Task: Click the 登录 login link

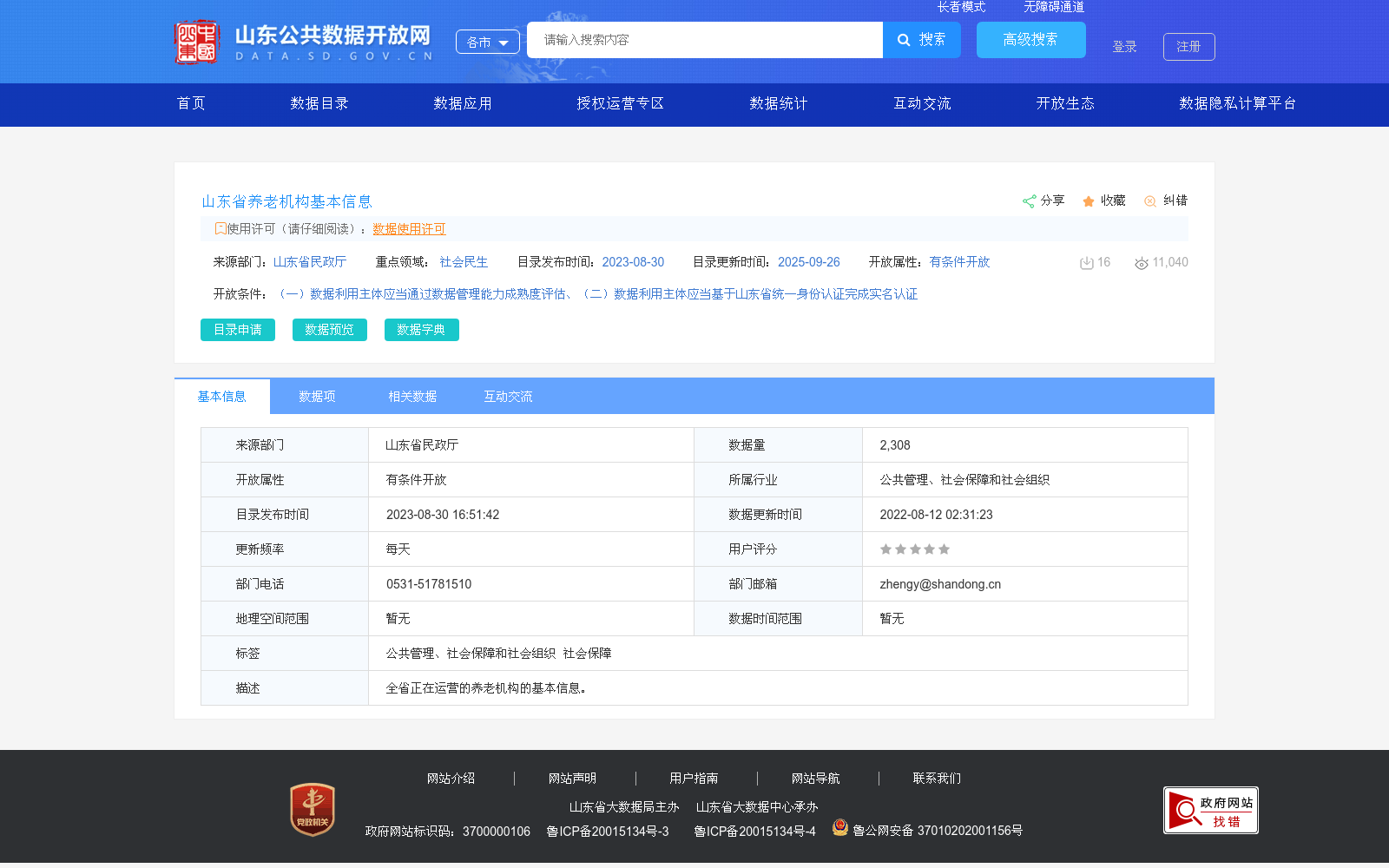Action: point(1125,47)
